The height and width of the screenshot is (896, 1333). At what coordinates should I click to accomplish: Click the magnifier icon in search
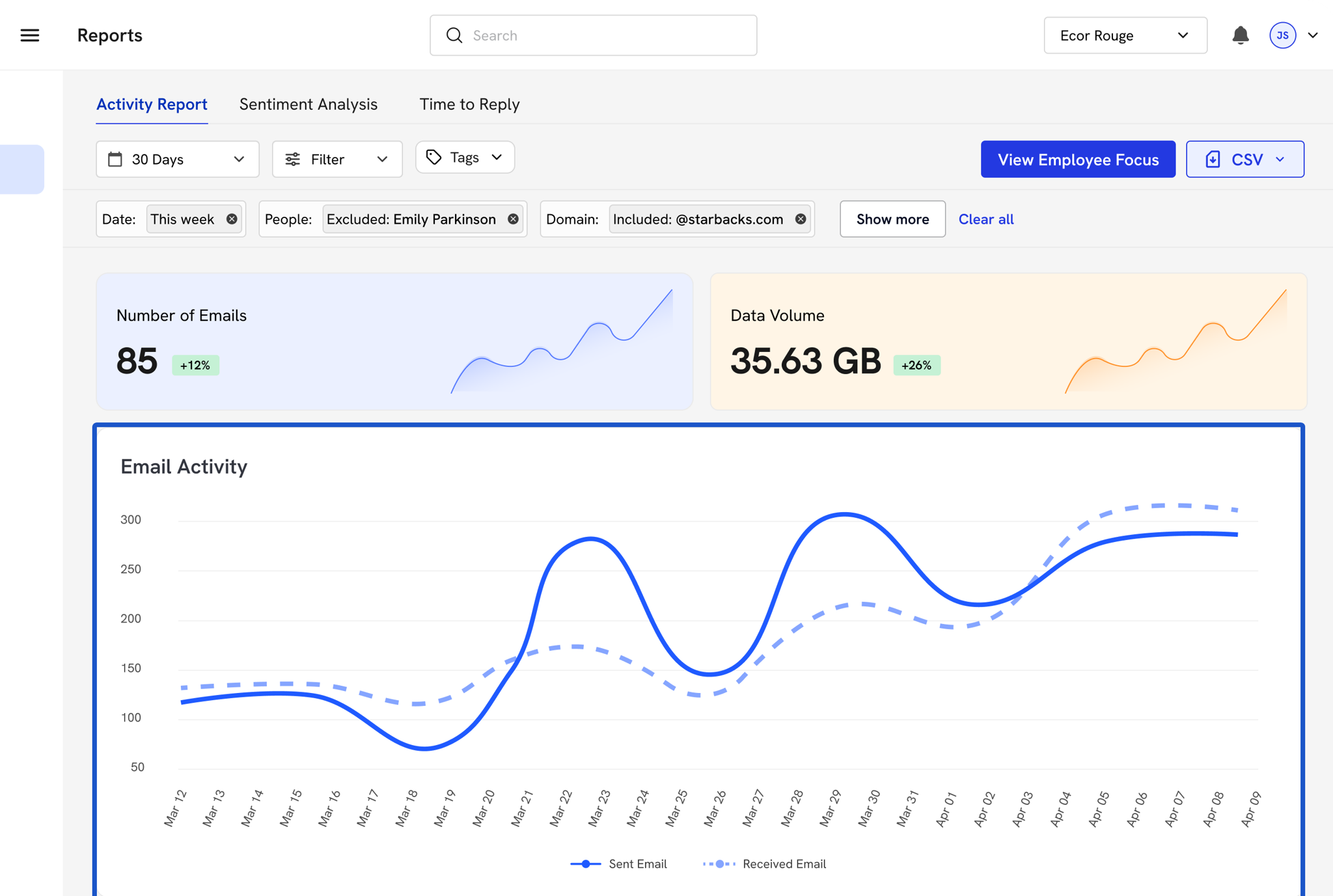454,35
